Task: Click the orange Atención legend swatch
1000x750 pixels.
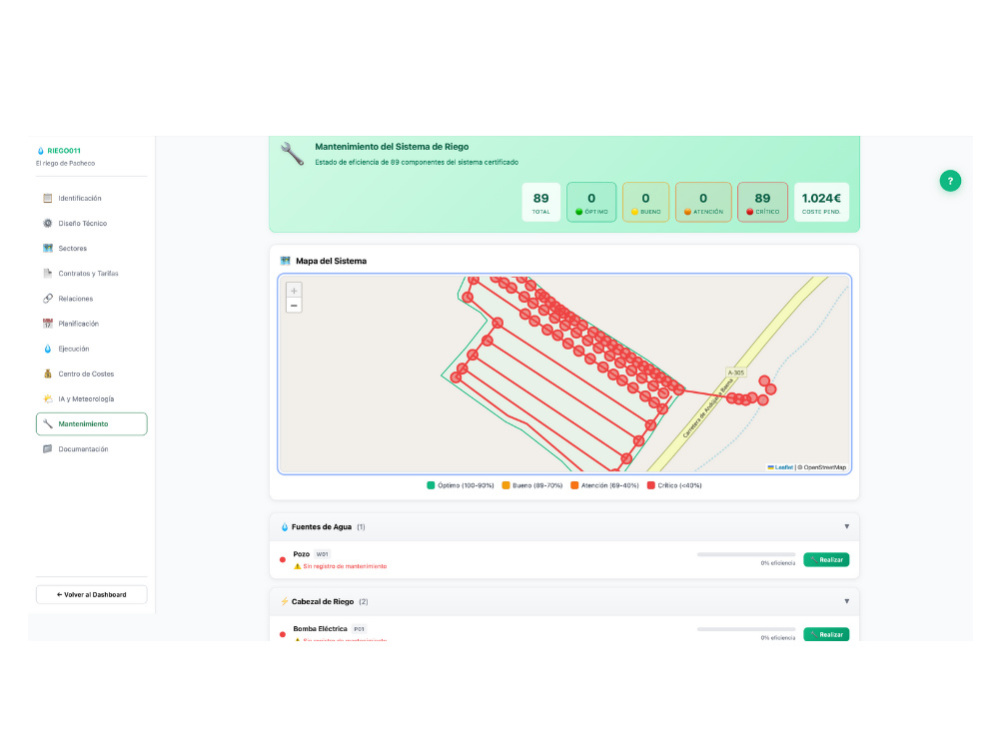Action: tap(575, 485)
